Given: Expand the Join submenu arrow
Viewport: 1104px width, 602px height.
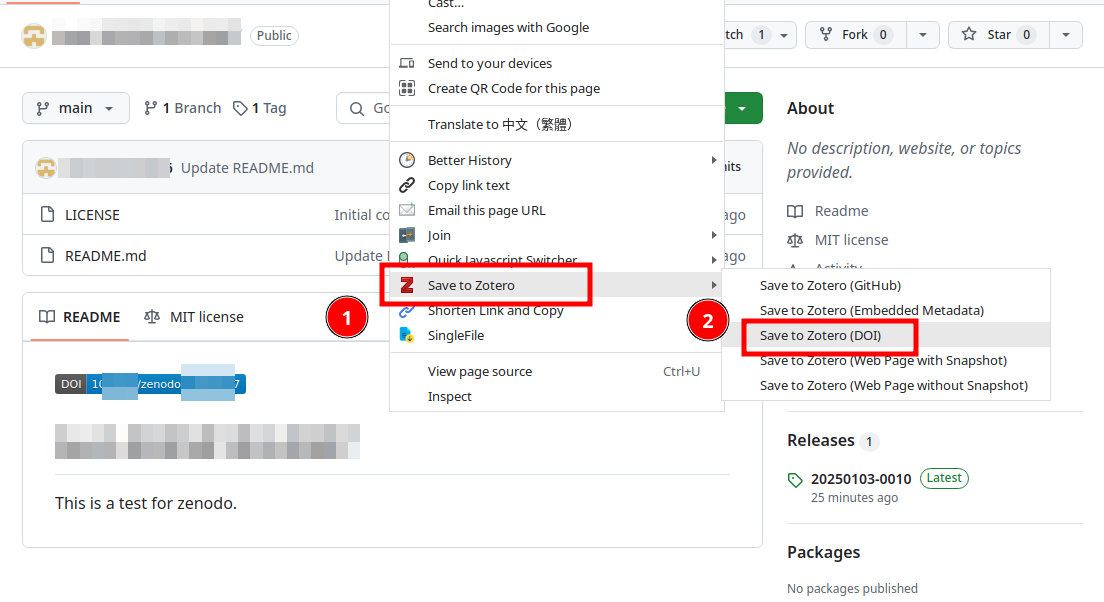Looking at the screenshot, I should [x=713, y=235].
